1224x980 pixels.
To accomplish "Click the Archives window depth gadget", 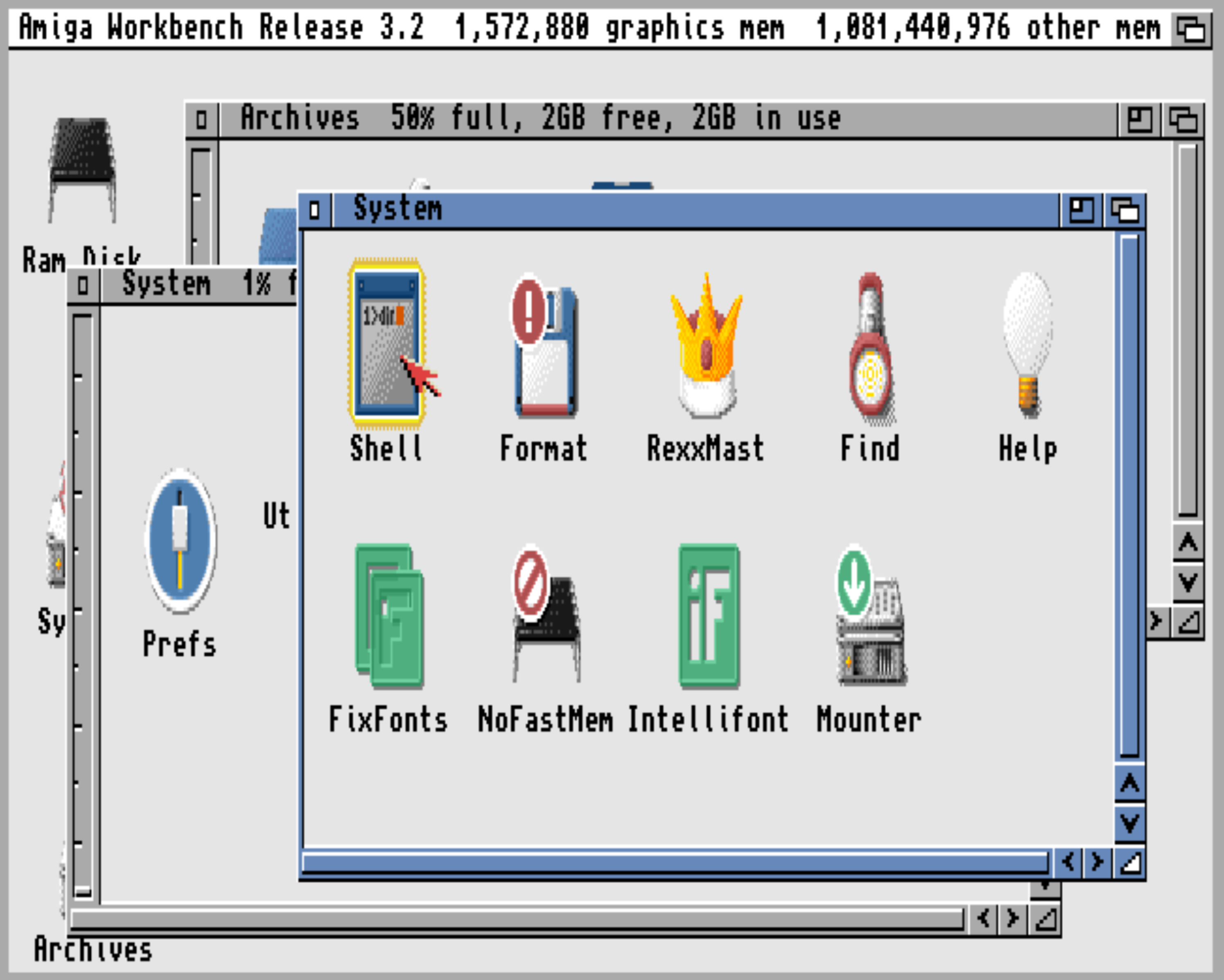I will point(1183,120).
